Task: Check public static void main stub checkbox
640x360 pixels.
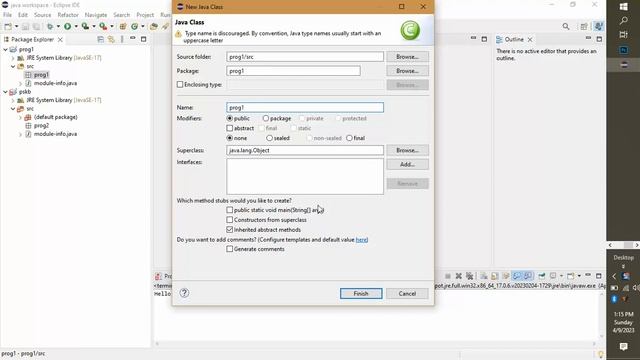Action: [x=230, y=210]
